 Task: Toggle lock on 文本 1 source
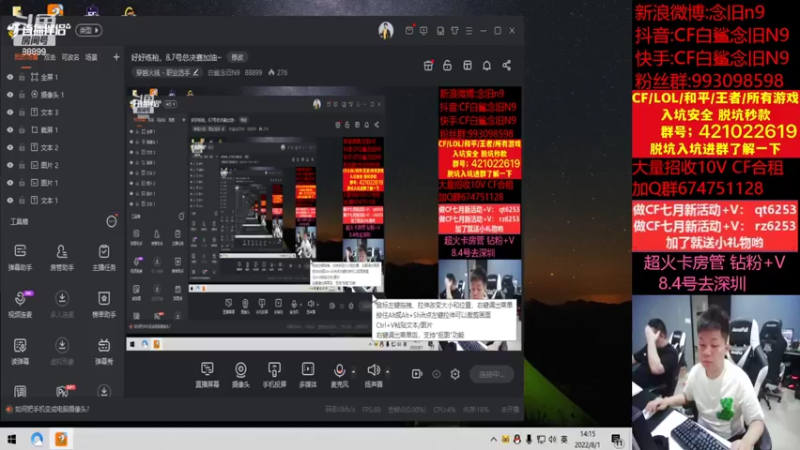point(22,201)
